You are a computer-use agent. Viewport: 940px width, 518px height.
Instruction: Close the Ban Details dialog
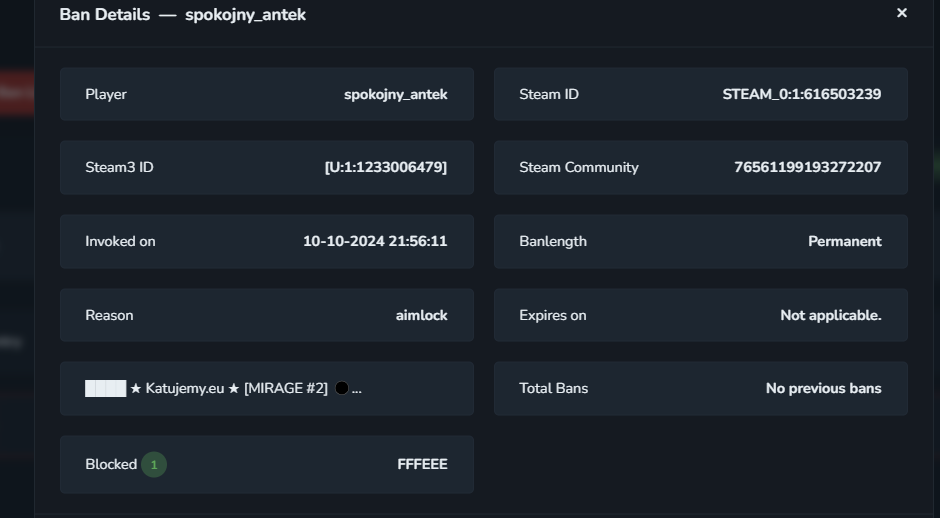tap(901, 13)
